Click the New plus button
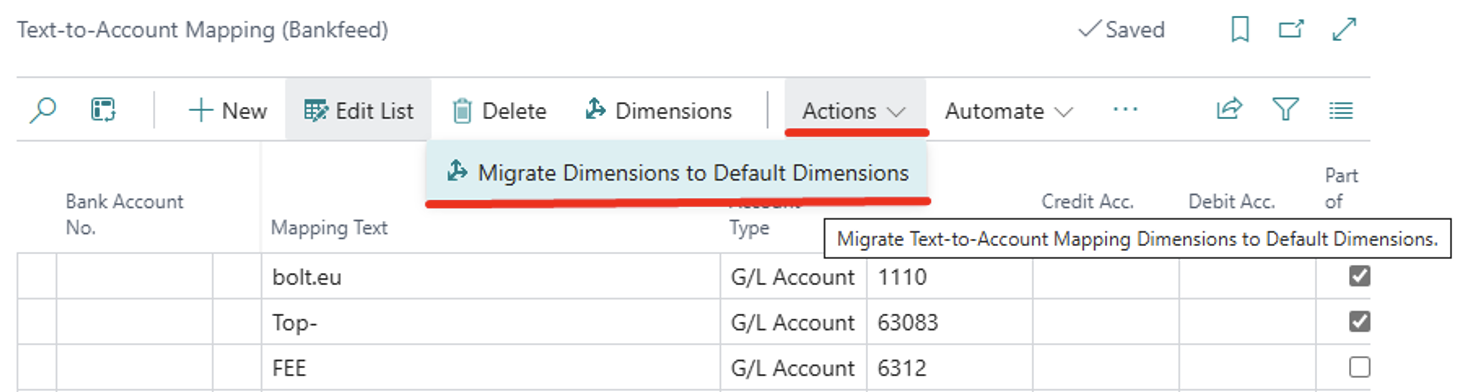1467x392 pixels. (x=228, y=111)
